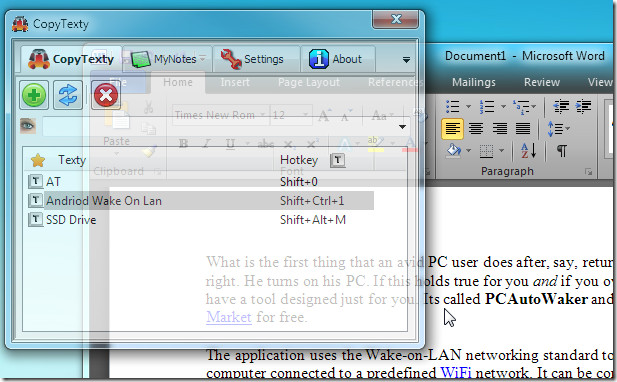Click the T icon of SSD Drive row
This screenshot has width=617, height=382.
click(x=35, y=219)
